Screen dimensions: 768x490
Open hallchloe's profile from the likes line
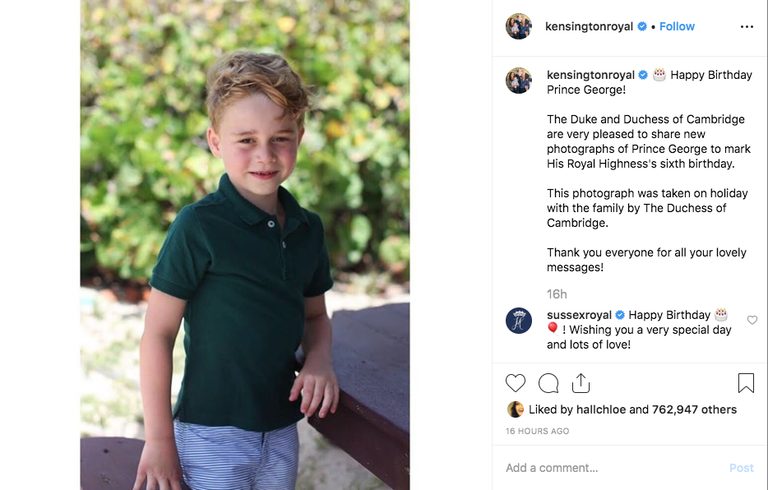click(x=599, y=409)
